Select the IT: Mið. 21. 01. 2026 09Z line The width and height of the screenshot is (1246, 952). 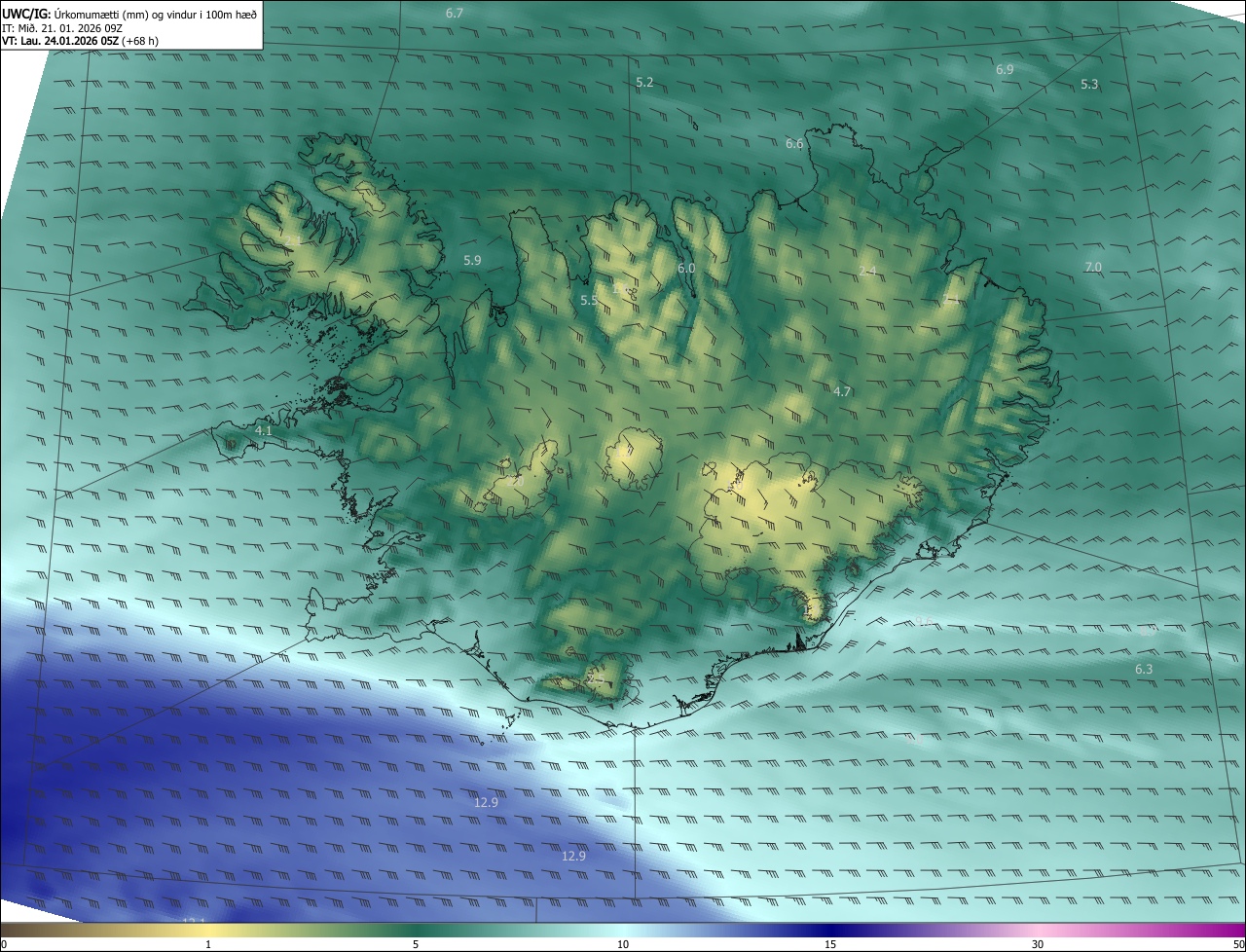[x=62, y=28]
